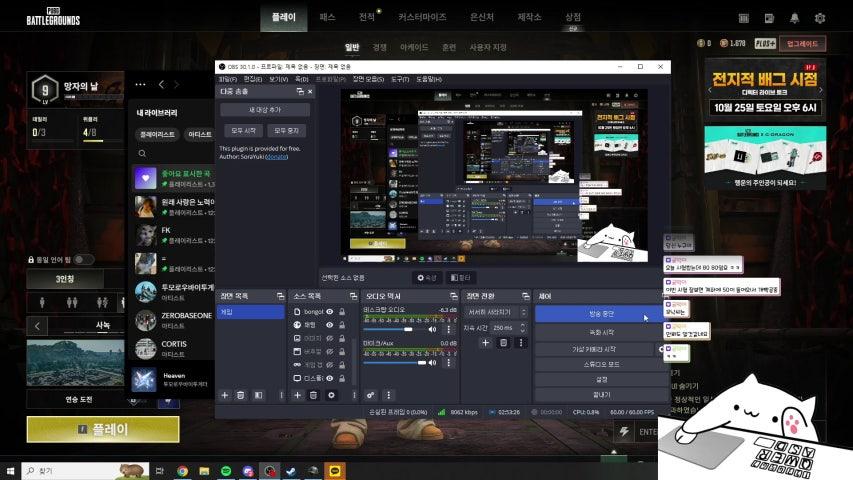This screenshot has width=853, height=480.
Task: Open PUBG settings gear icon
Action: (x=820, y=18)
